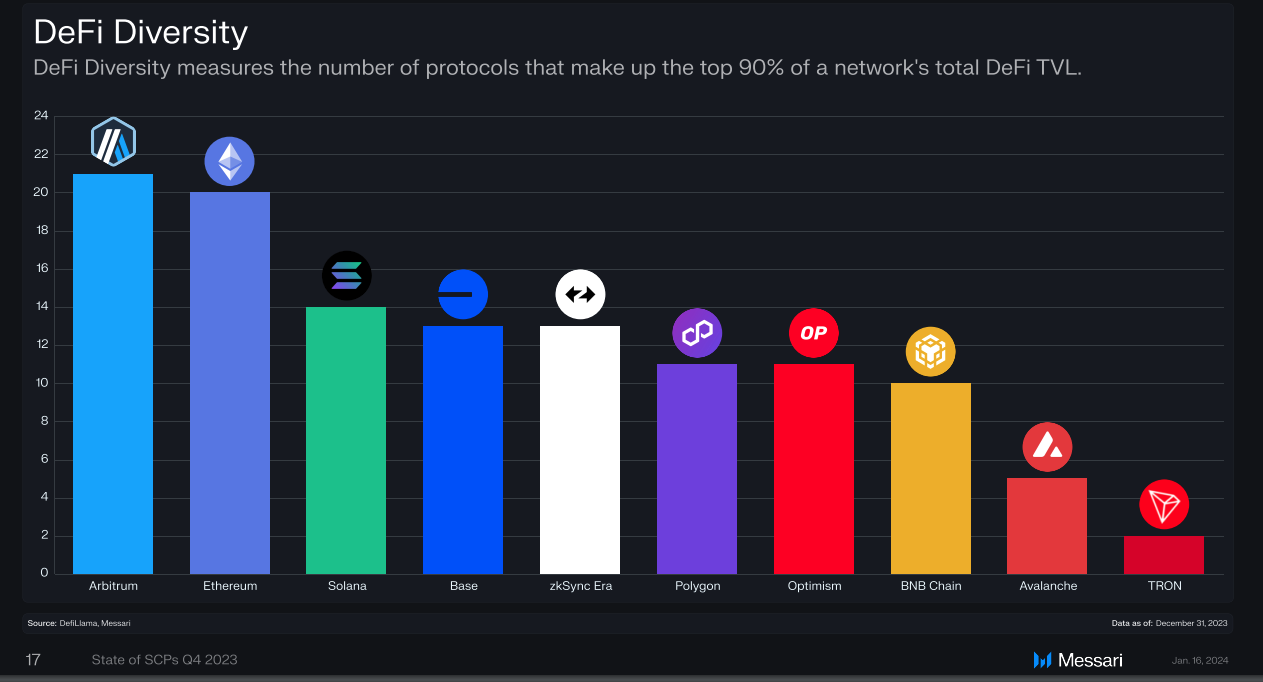1263x682 pixels.
Task: Click the yellow BNB Chain bar
Action: [x=931, y=478]
